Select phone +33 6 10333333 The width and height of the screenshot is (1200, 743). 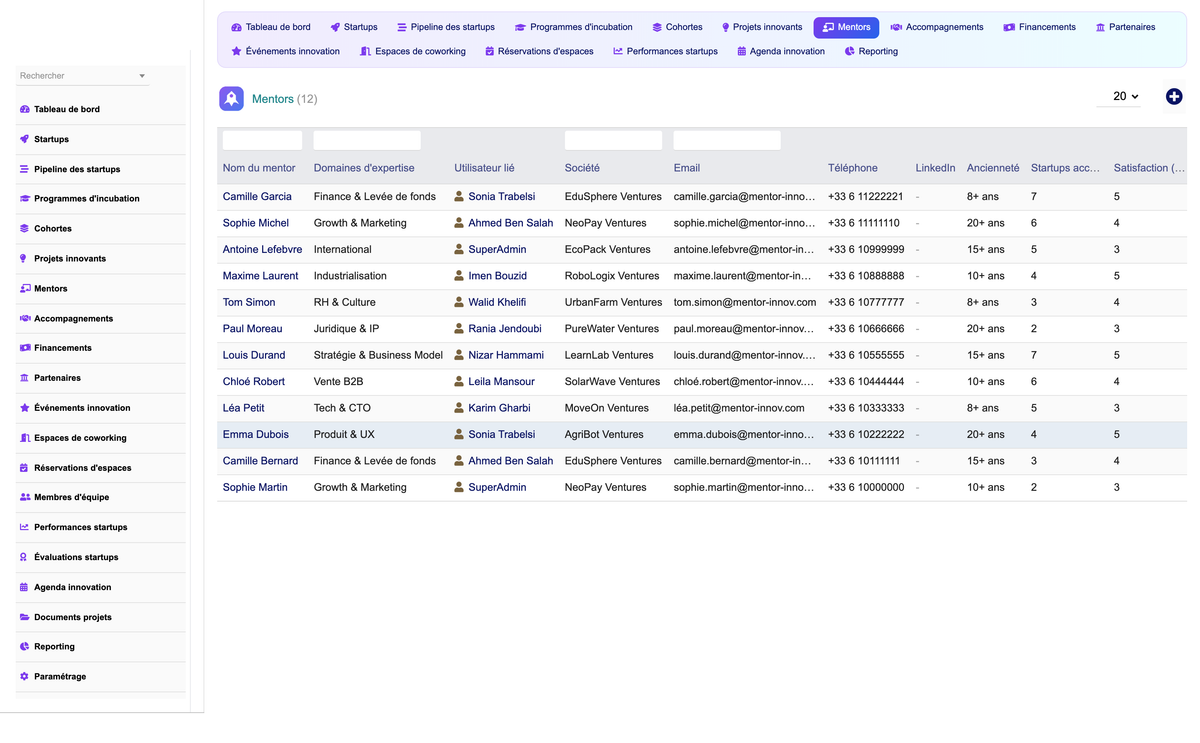pyautogui.click(x=866, y=408)
